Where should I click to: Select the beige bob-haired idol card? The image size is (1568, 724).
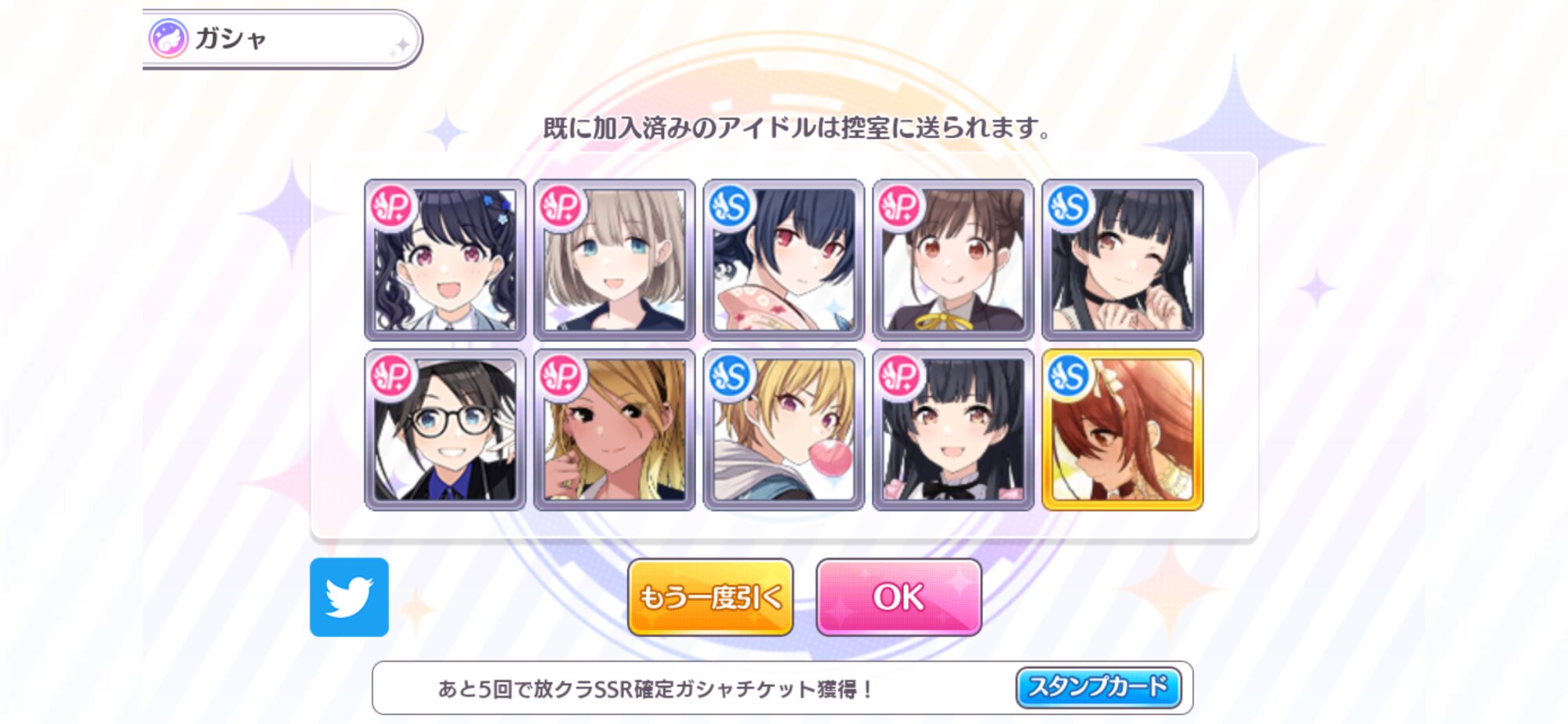tap(614, 260)
